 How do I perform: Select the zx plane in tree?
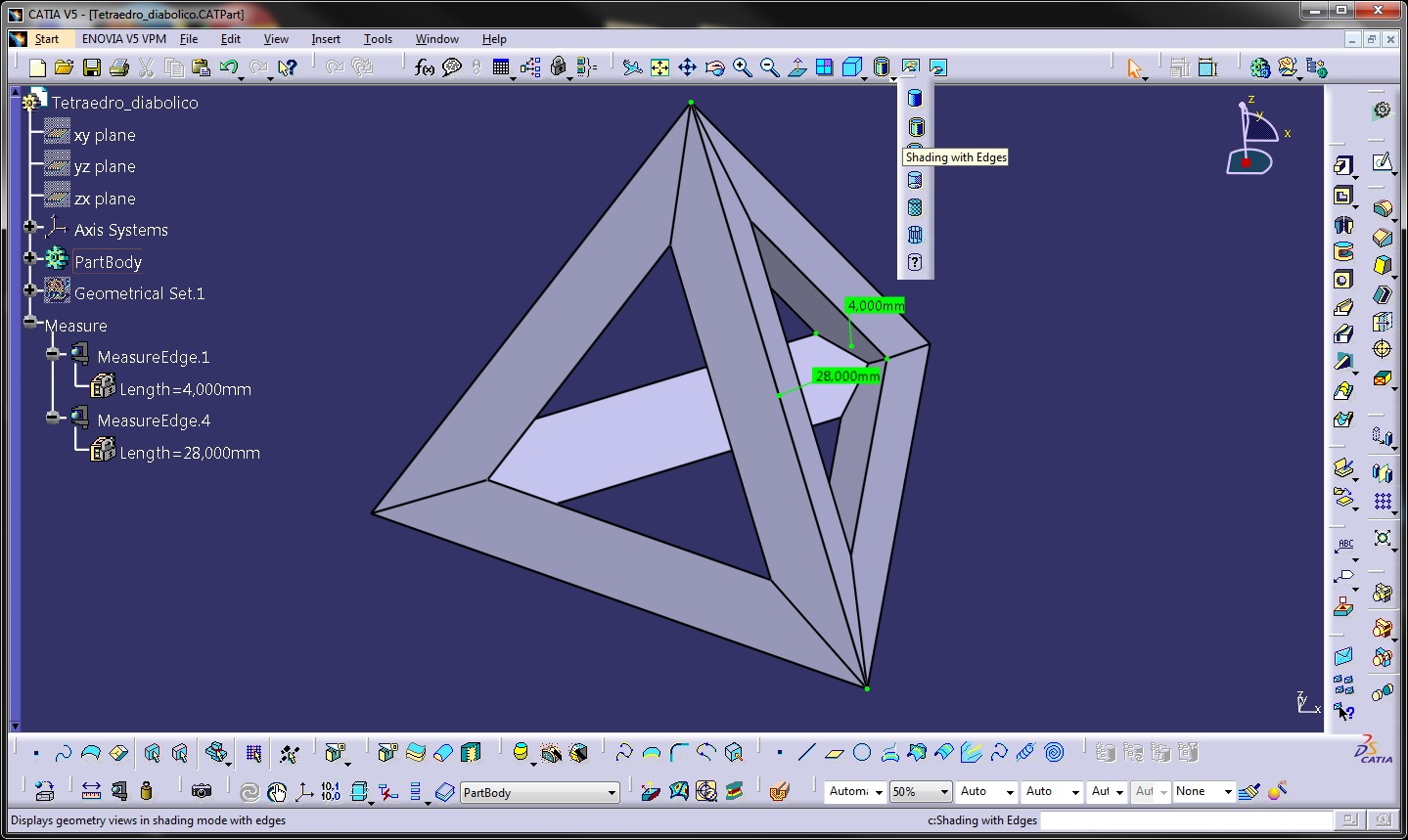coord(105,199)
